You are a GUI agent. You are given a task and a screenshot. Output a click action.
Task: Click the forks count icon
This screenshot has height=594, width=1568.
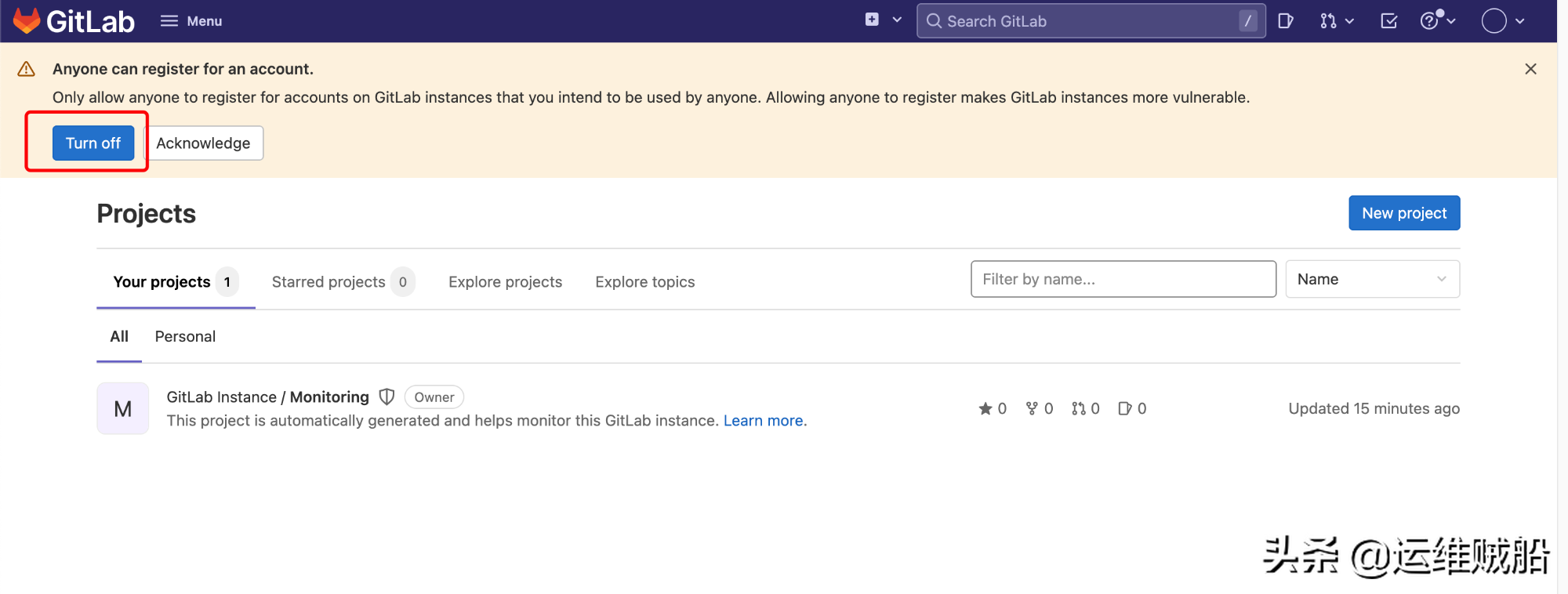tap(1032, 408)
